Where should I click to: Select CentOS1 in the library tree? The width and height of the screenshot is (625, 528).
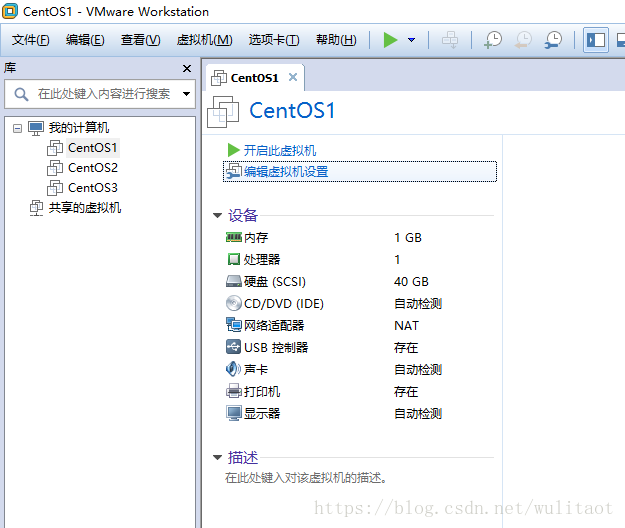[92, 148]
